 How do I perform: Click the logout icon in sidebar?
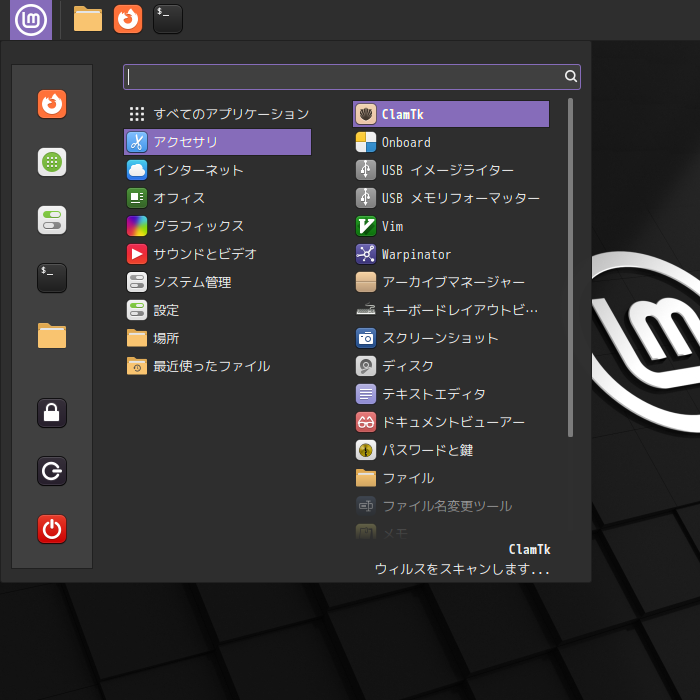(x=52, y=470)
